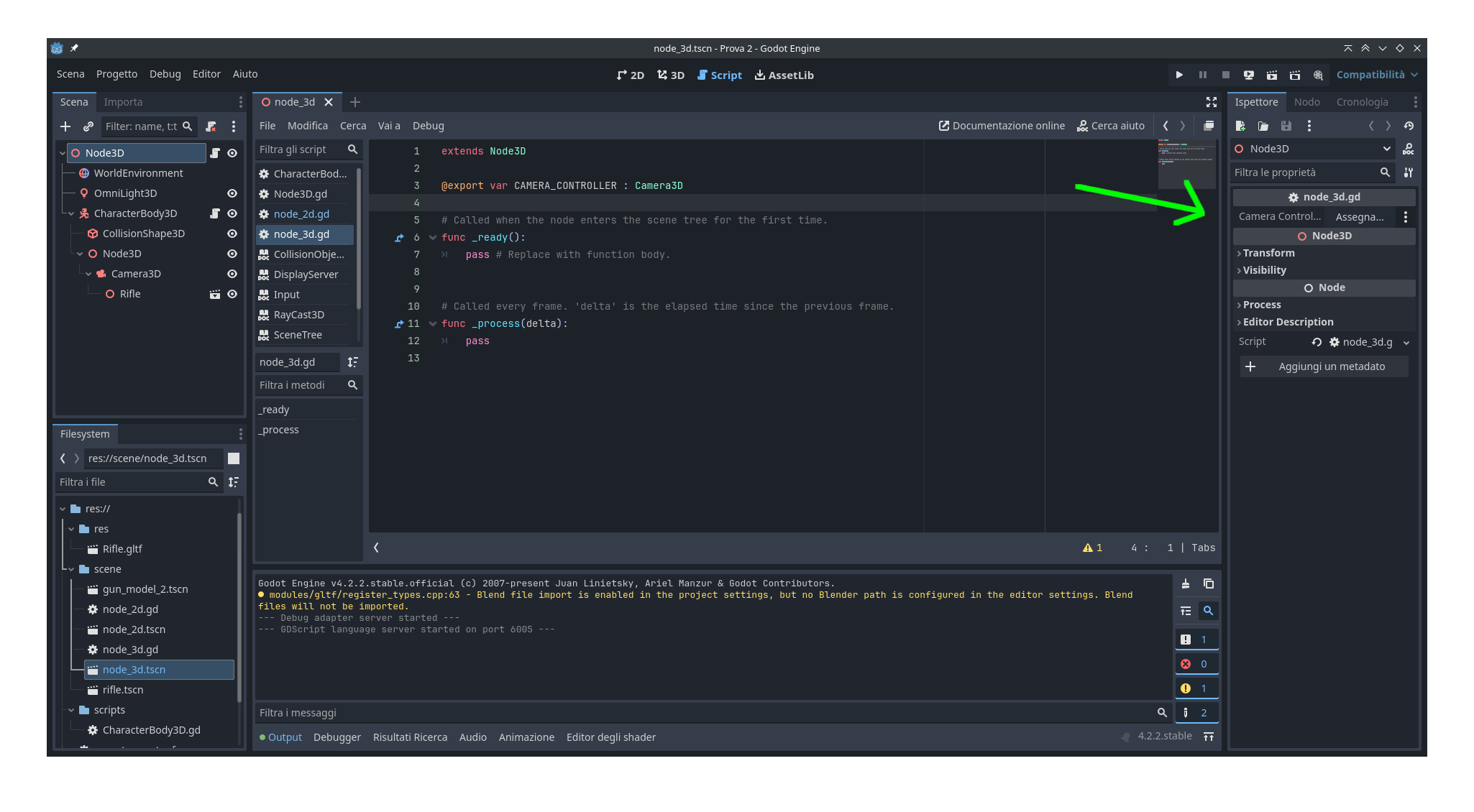The width and height of the screenshot is (1474, 812).
Task: Open the Progetto menu
Action: click(x=116, y=74)
